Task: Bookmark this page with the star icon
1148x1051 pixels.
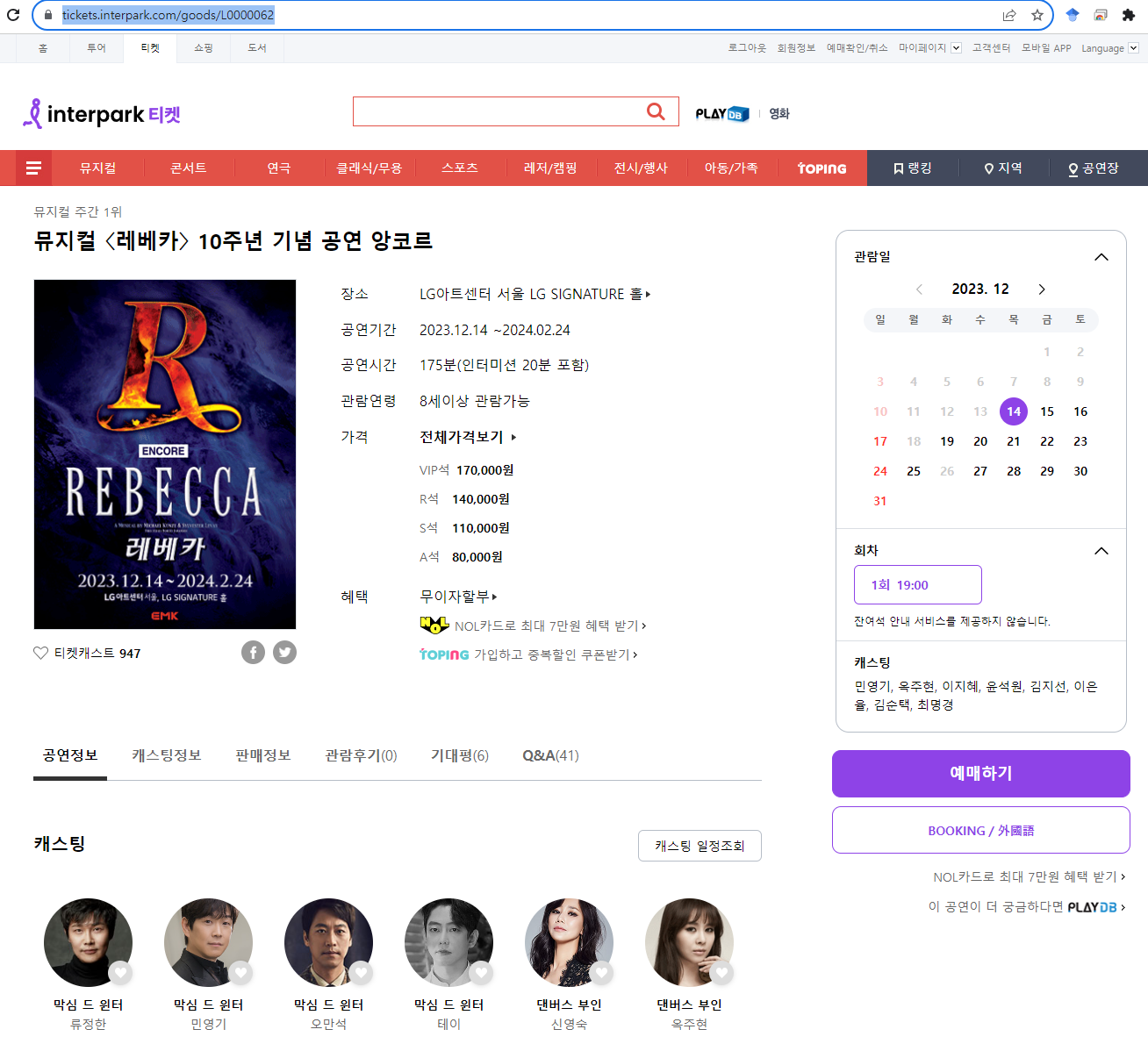Action: click(x=1037, y=15)
